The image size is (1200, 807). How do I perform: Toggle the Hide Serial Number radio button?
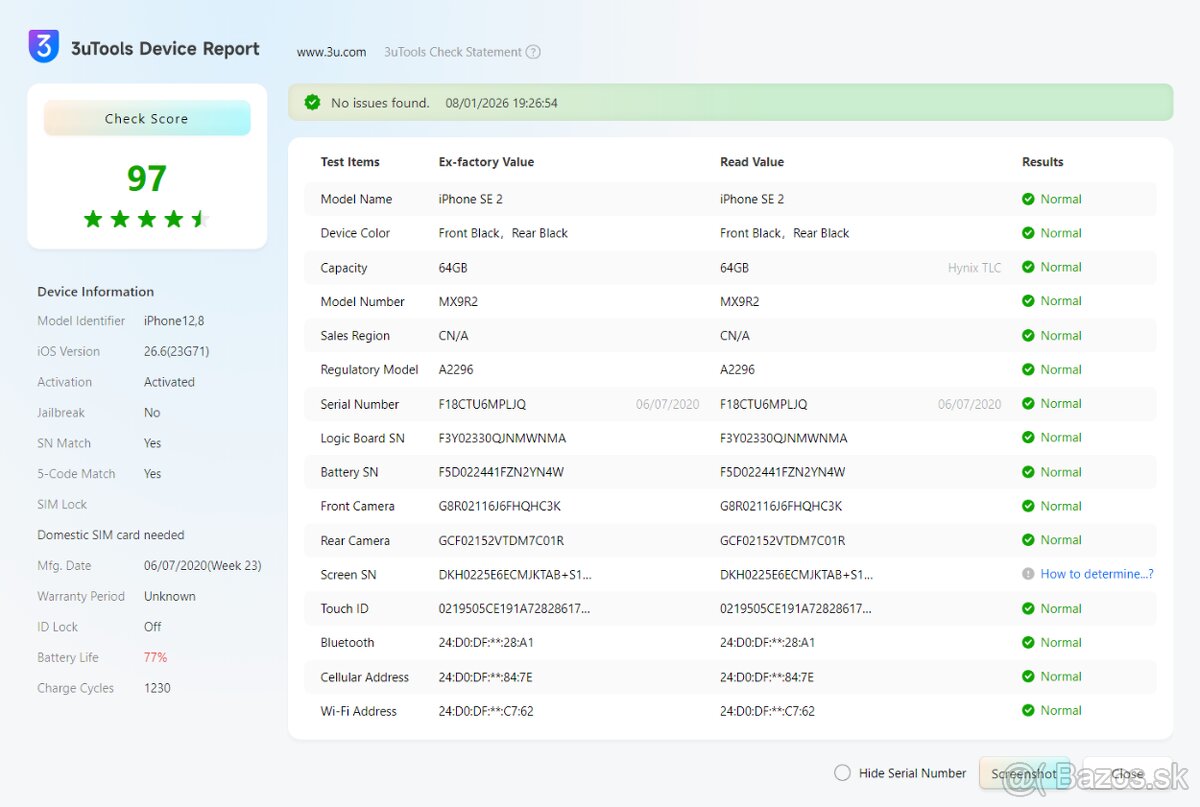842,773
